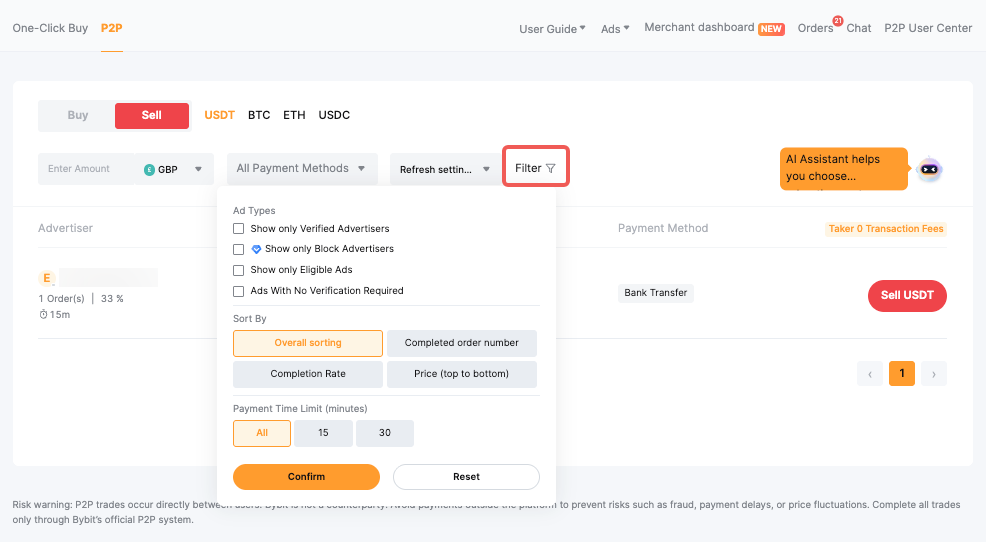This screenshot has width=986, height=542.
Task: Select the BTC coin tab
Action: [259, 116]
